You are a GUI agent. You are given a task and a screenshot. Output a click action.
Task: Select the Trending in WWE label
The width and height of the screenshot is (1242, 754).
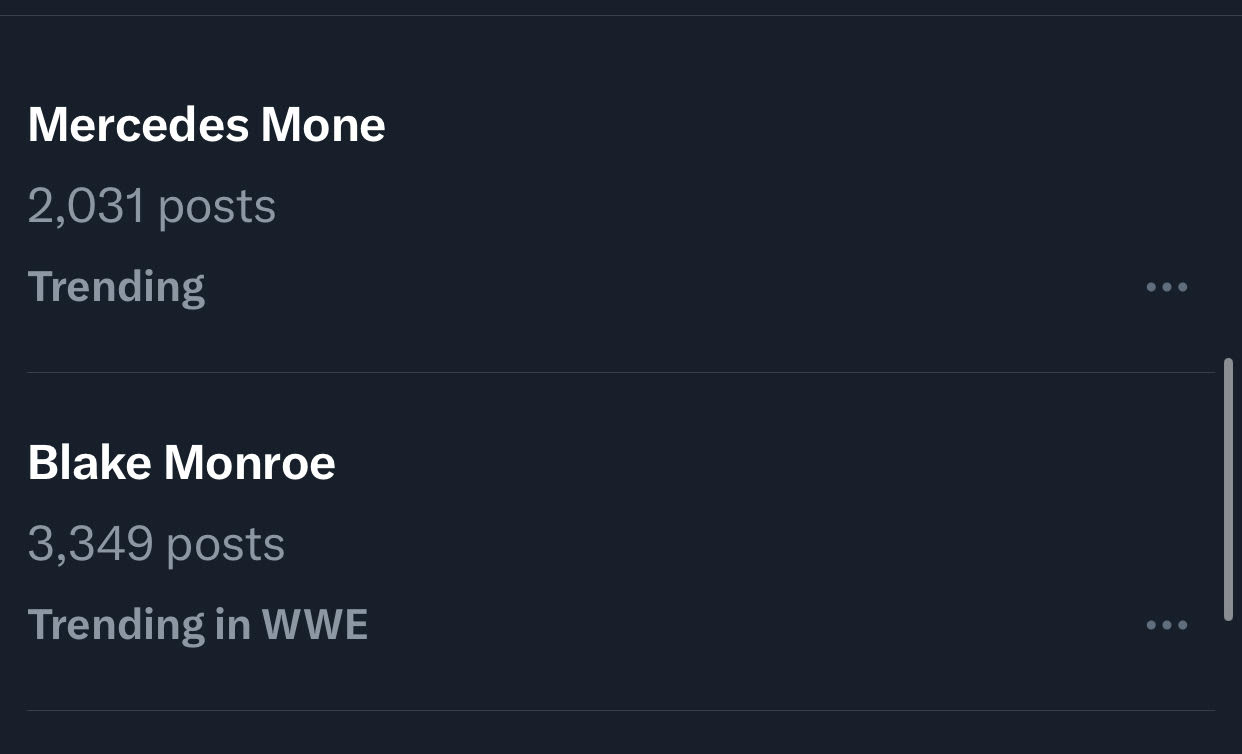tap(197, 625)
